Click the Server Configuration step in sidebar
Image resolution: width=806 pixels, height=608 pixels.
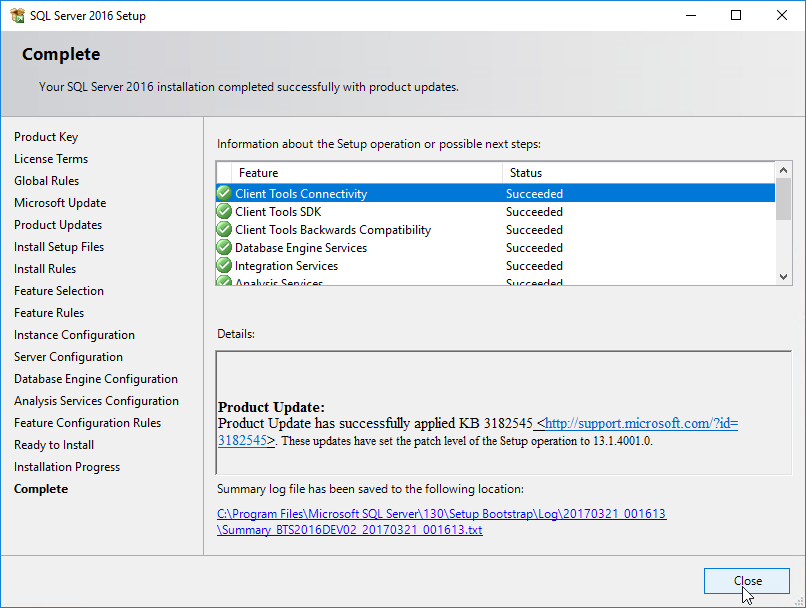68,357
